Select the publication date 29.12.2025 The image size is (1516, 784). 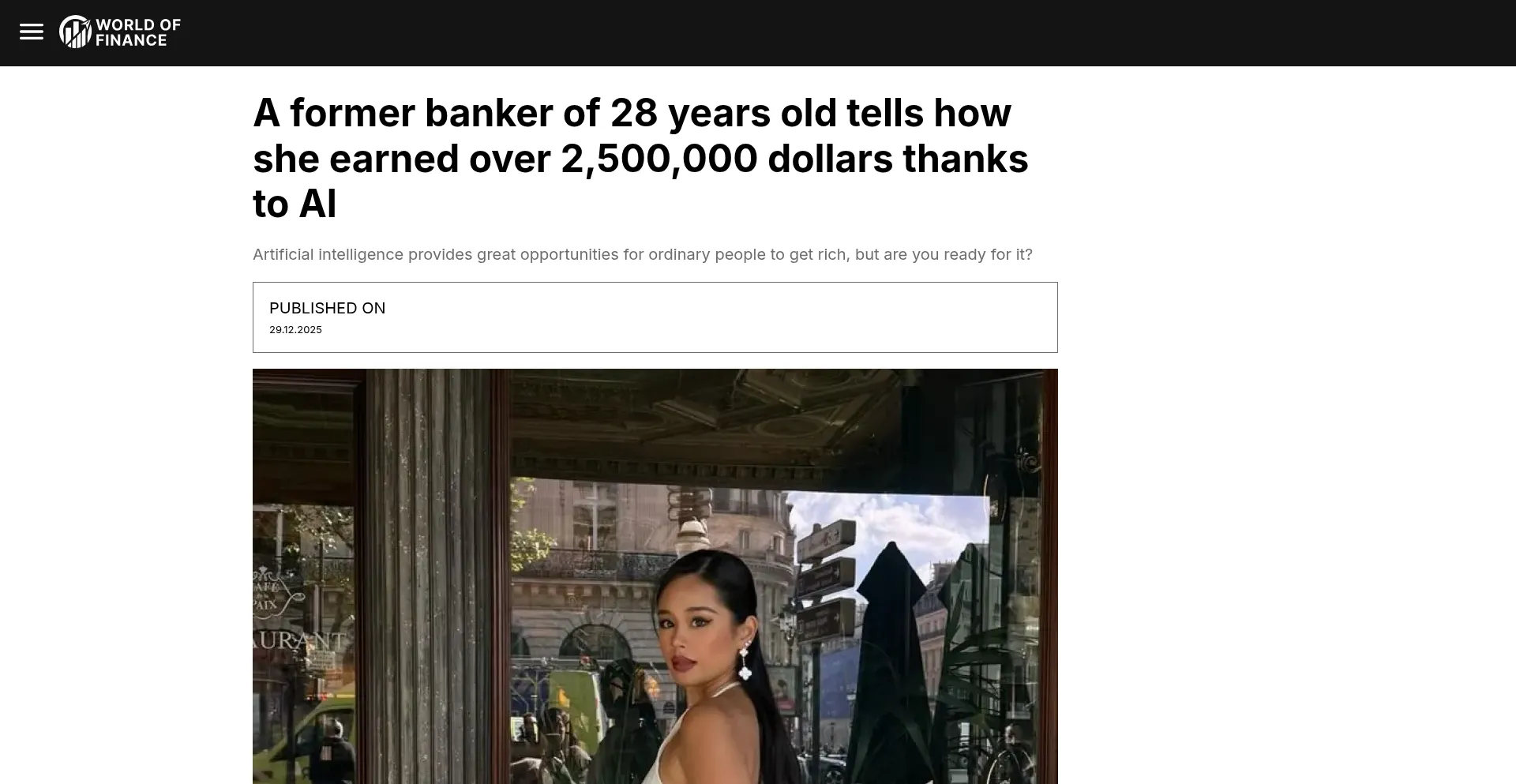click(295, 330)
